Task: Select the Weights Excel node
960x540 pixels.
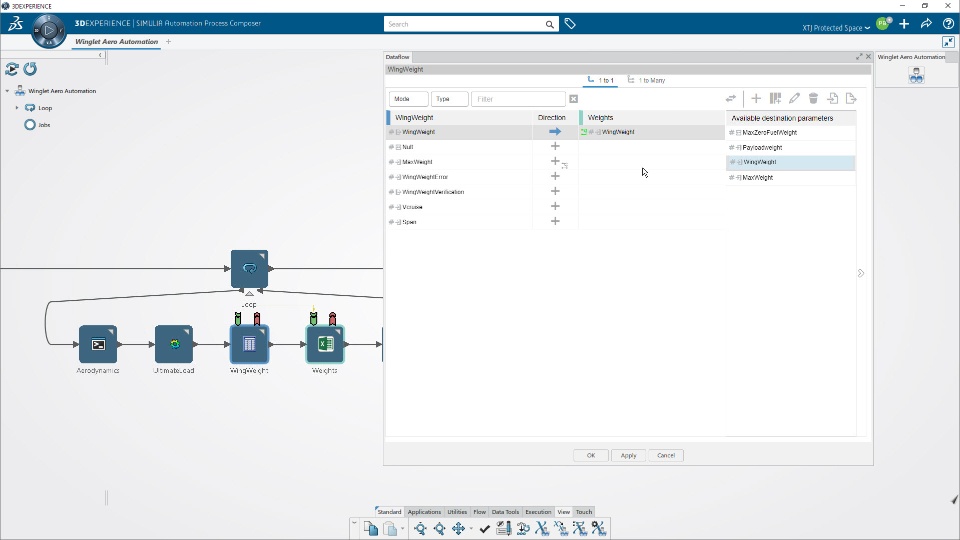Action: tap(325, 344)
